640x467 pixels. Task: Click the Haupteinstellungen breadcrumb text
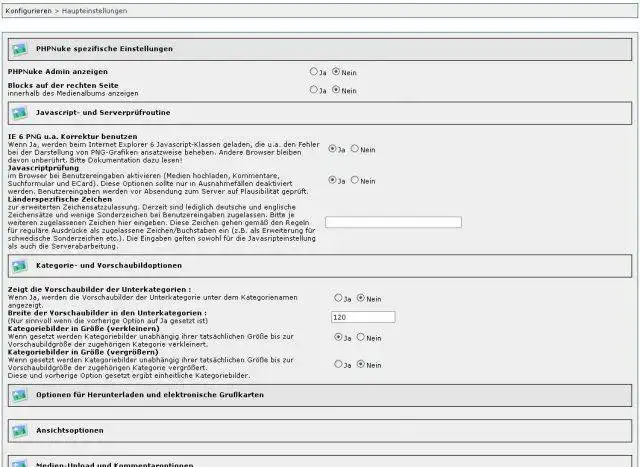[x=94, y=11]
